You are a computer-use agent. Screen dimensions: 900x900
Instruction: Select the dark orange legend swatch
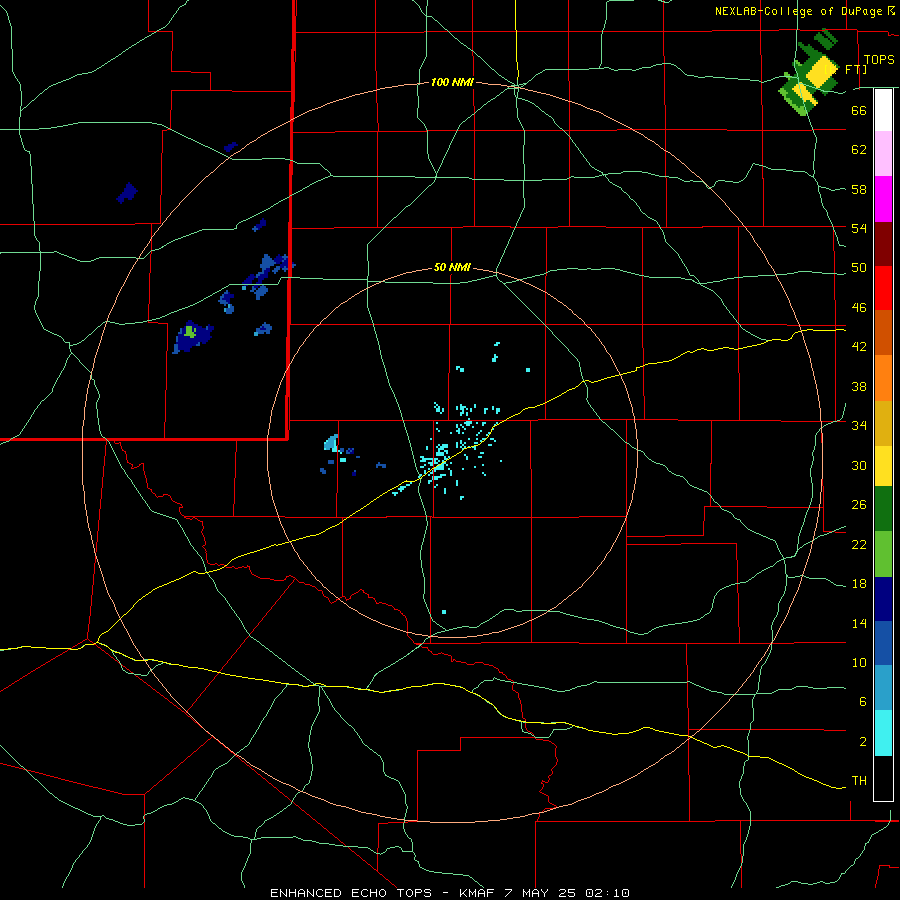pyautogui.click(x=883, y=332)
